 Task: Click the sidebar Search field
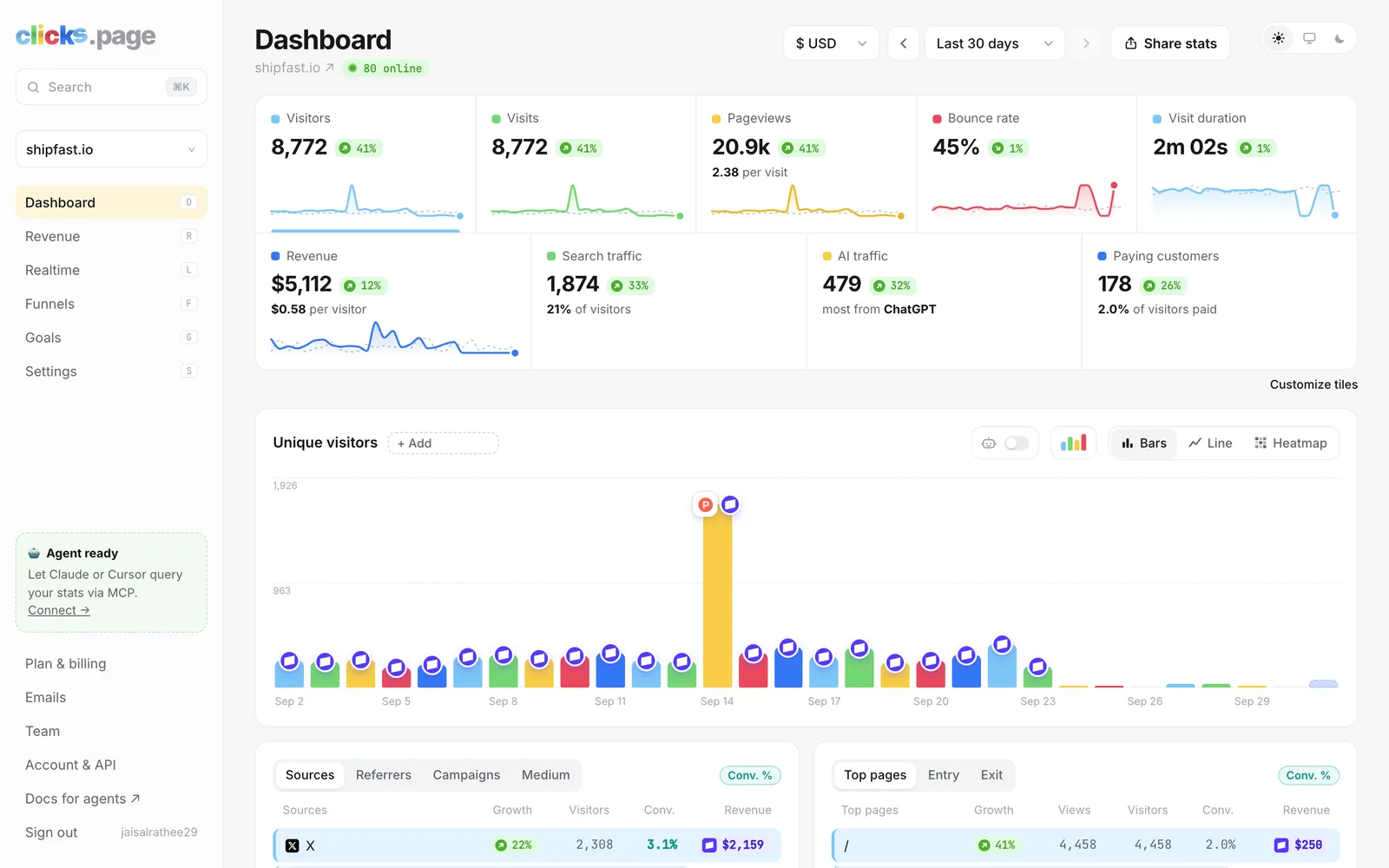[x=111, y=87]
